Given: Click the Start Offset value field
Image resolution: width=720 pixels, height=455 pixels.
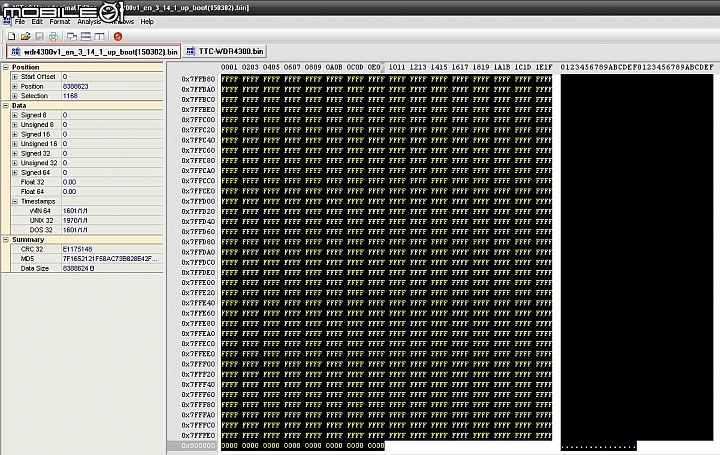Looking at the screenshot, I should tap(112, 77).
